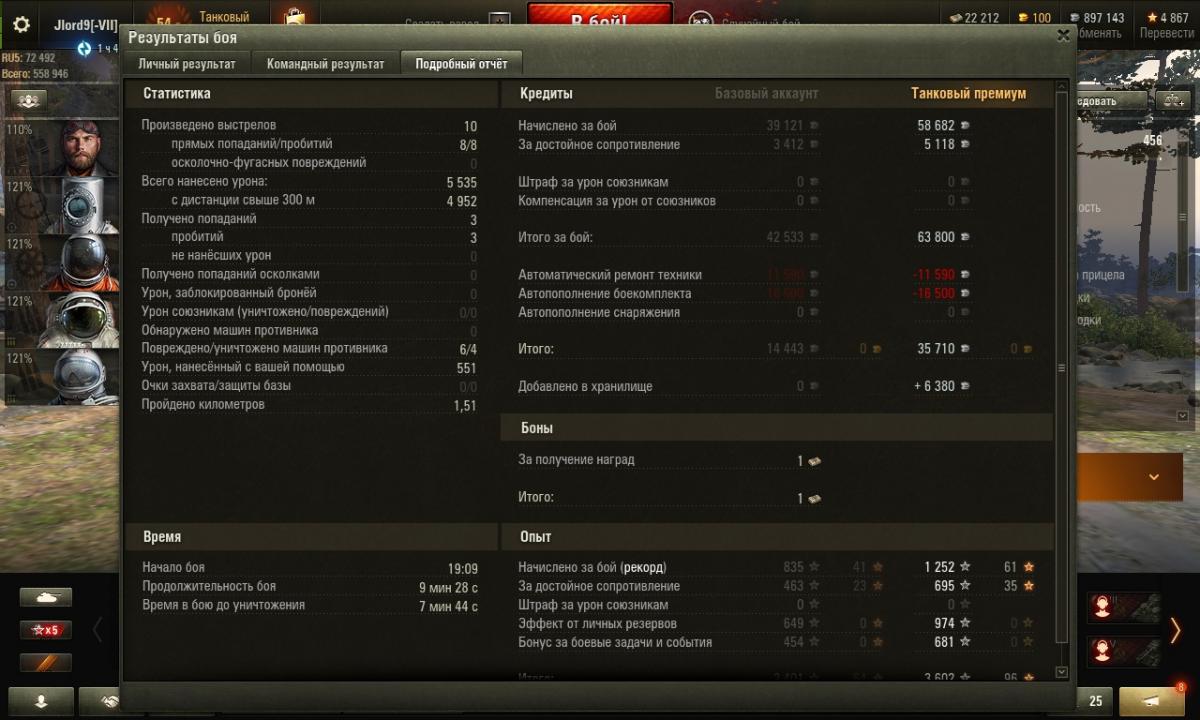Toggle the x5 experience bonus filter
This screenshot has width=1200, height=720.
[x=46, y=630]
